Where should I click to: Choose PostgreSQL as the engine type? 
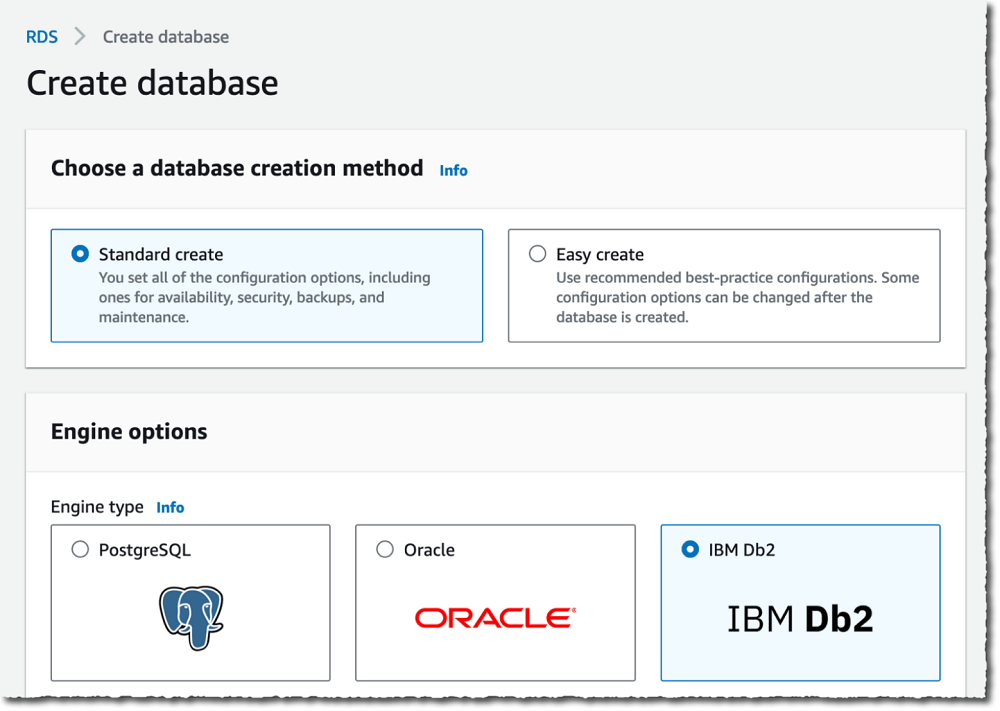click(x=80, y=549)
